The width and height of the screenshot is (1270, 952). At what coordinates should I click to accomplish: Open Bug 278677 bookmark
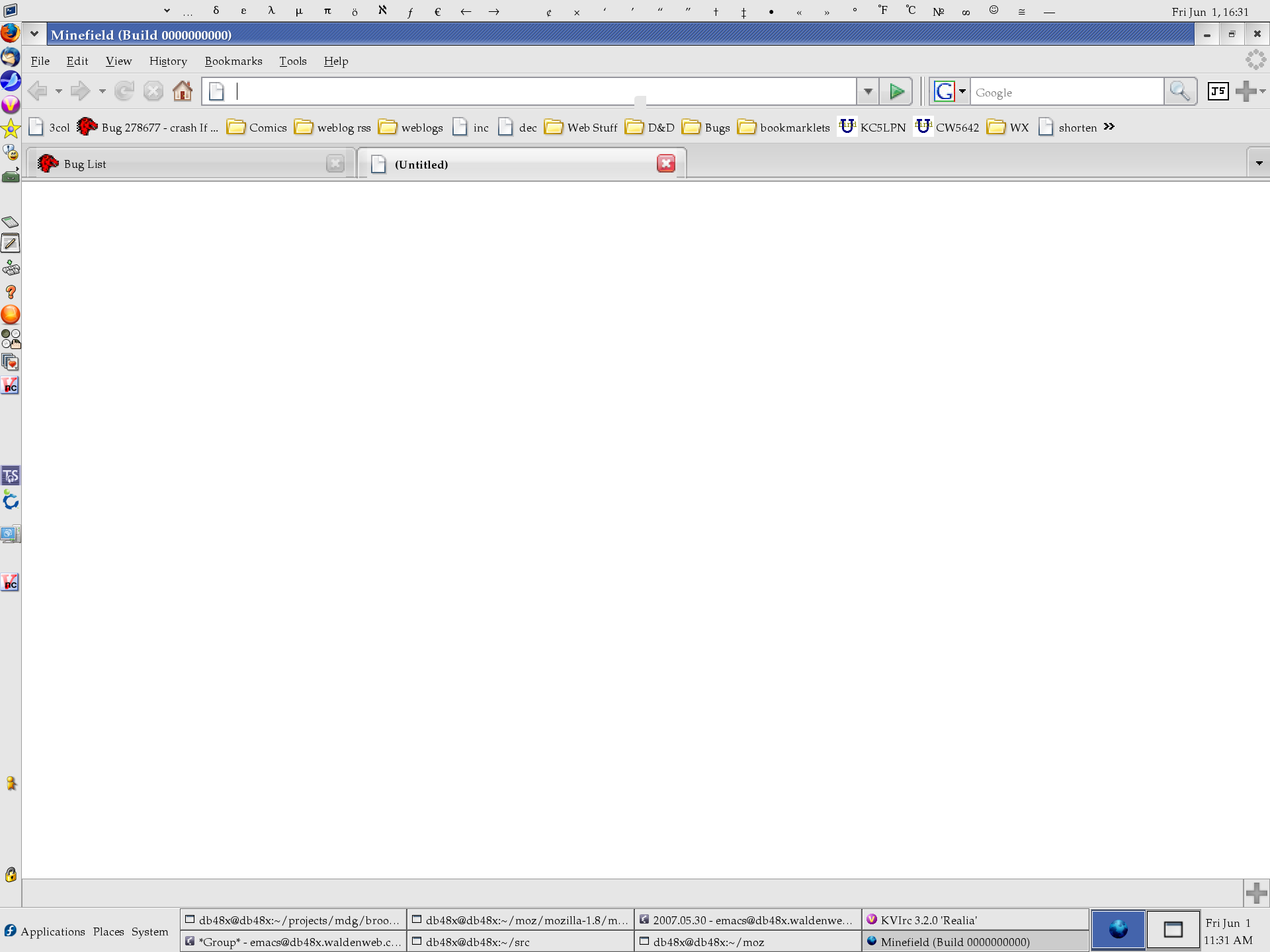(148, 127)
